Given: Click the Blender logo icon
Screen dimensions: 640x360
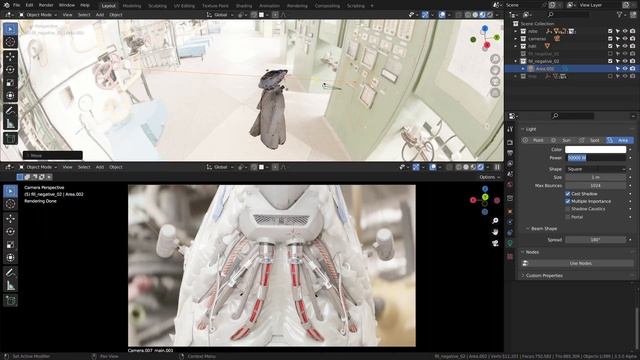Looking at the screenshot, I should pos(6,5).
